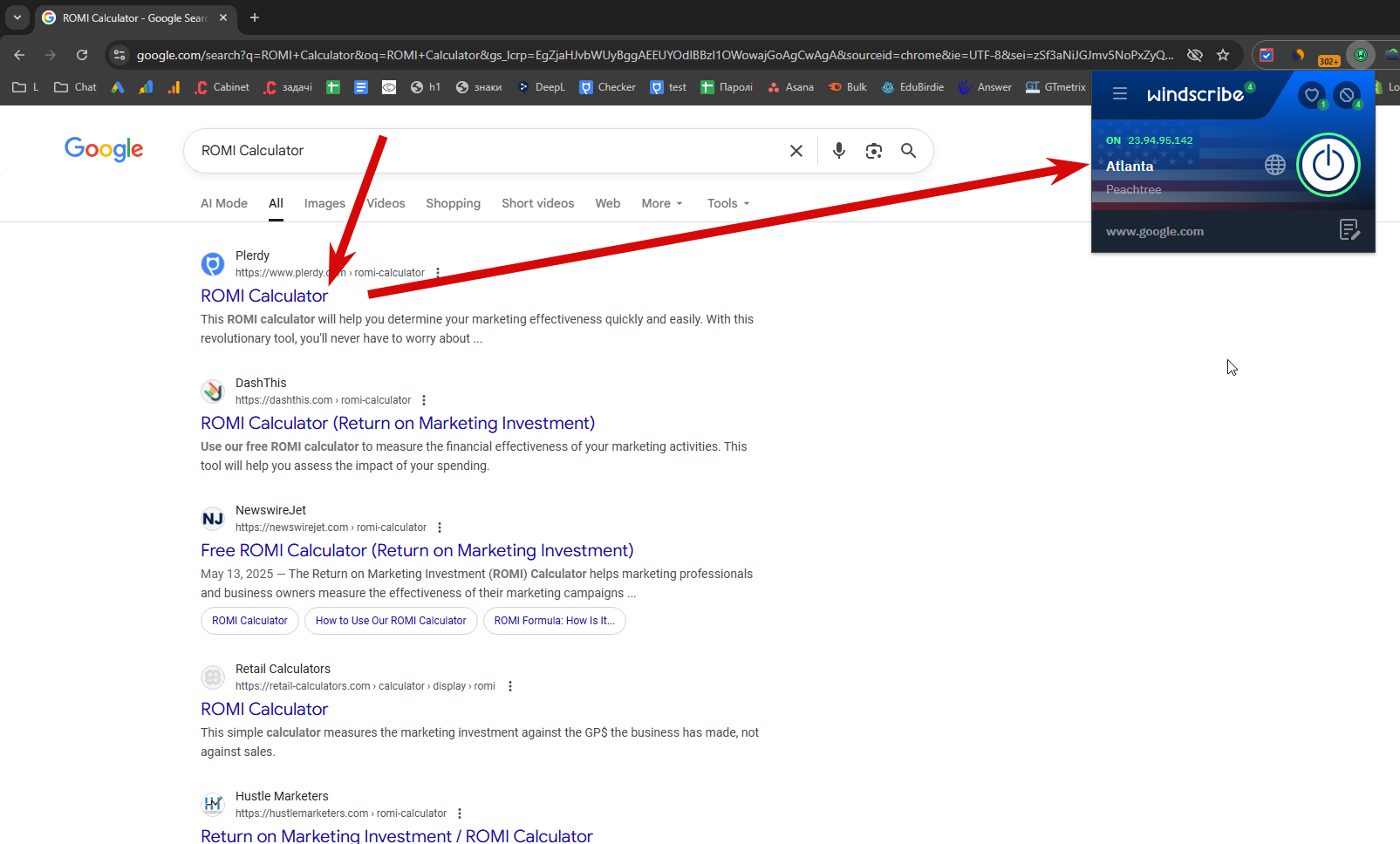Image resolution: width=1400 pixels, height=844 pixels.
Task: Open the three-dot menu for NewswireJet result
Action: (x=440, y=527)
